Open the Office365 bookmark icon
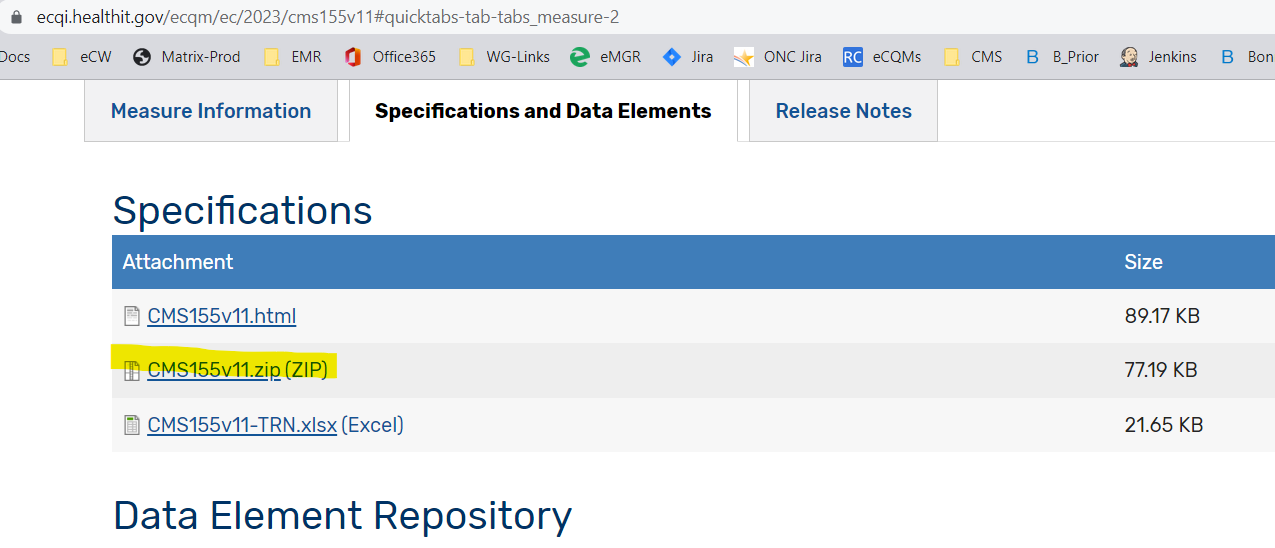This screenshot has width=1275, height=548. click(x=352, y=57)
